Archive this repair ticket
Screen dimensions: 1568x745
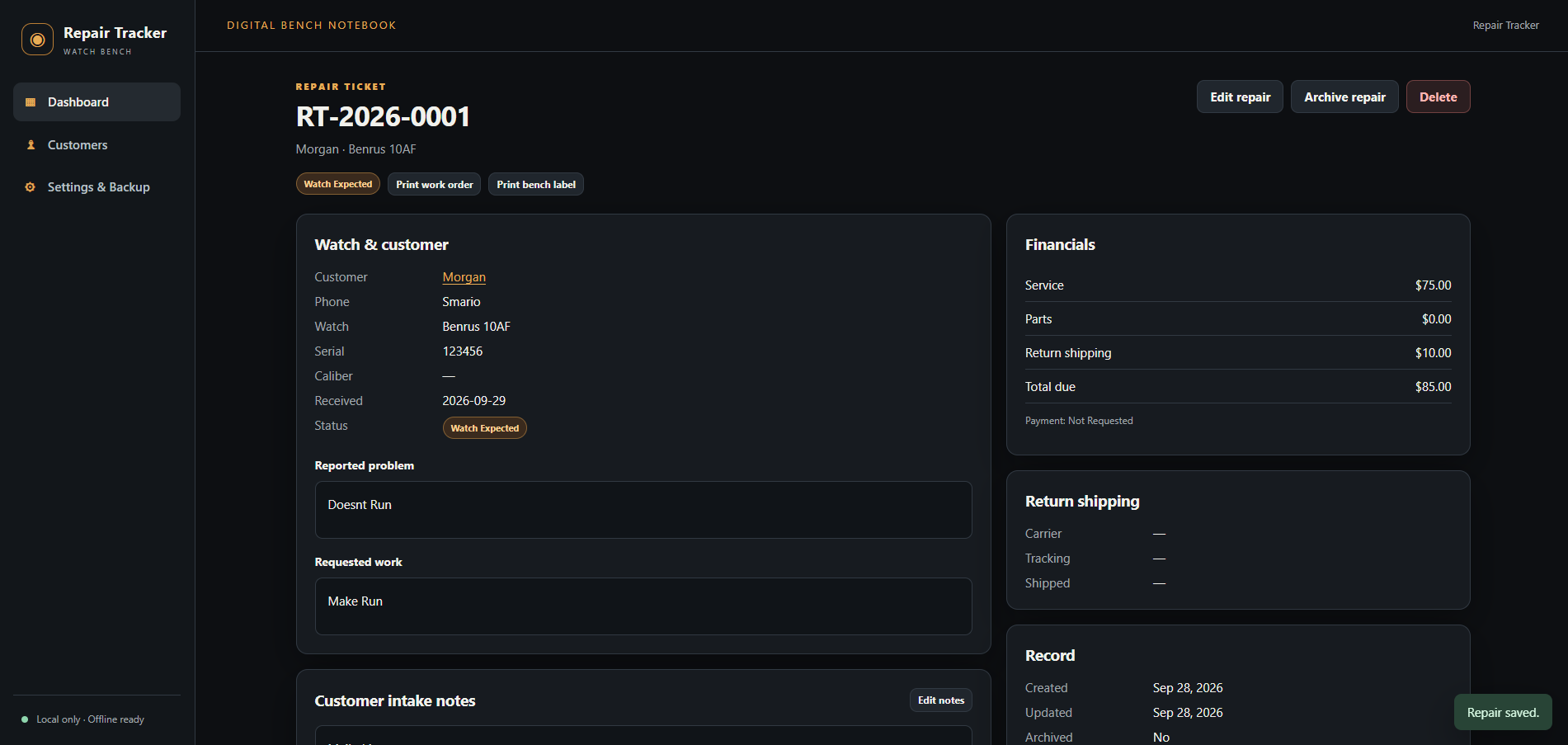(1344, 97)
